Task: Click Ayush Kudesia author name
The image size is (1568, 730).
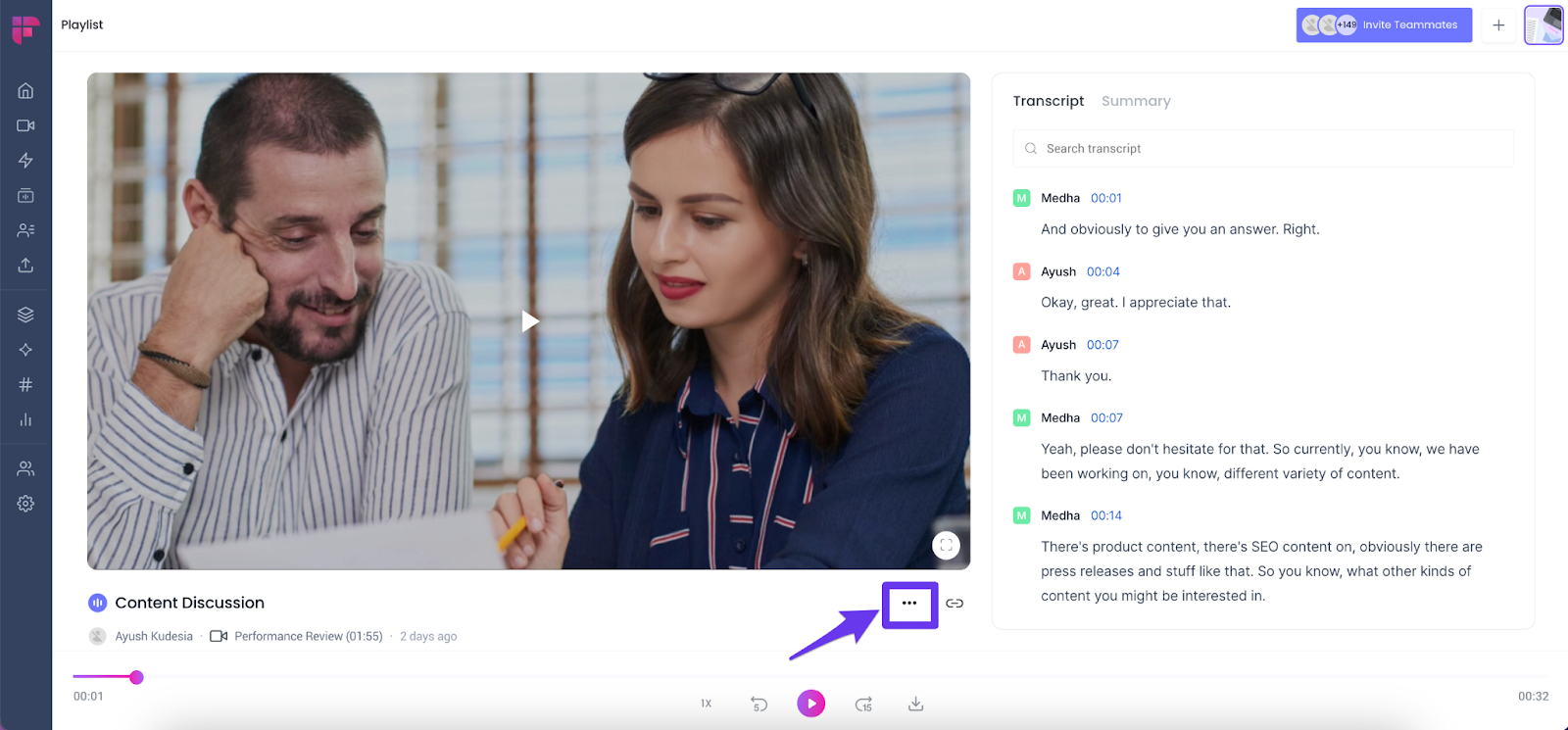Action: click(154, 636)
